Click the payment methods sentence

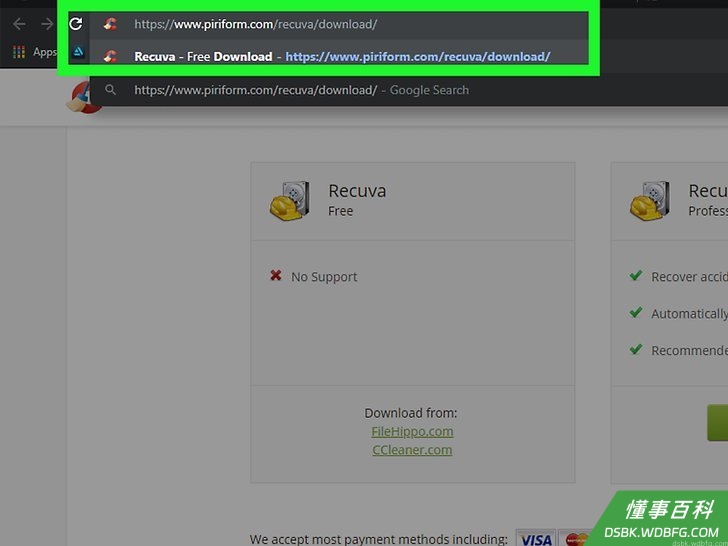pyautogui.click(x=378, y=539)
